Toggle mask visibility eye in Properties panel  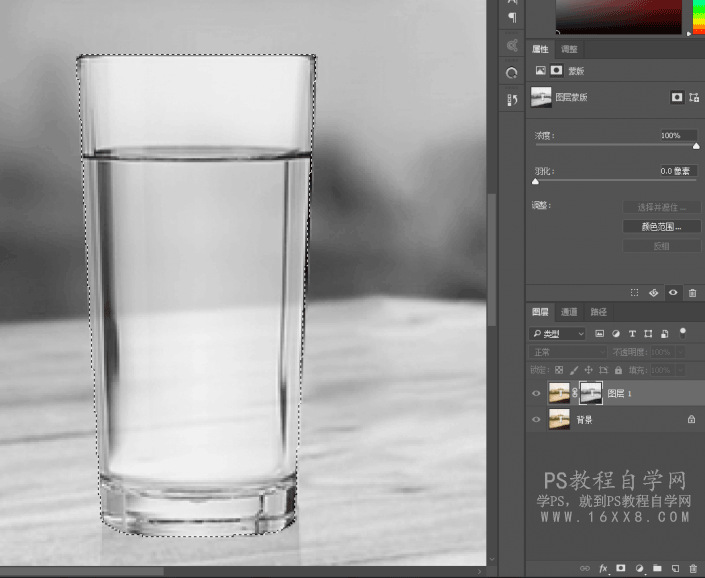click(x=673, y=293)
